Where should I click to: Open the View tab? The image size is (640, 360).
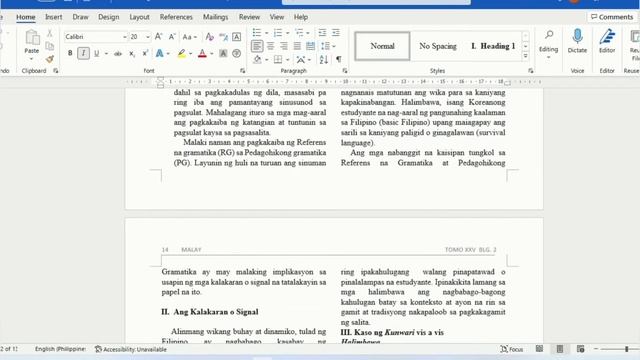[x=277, y=17]
